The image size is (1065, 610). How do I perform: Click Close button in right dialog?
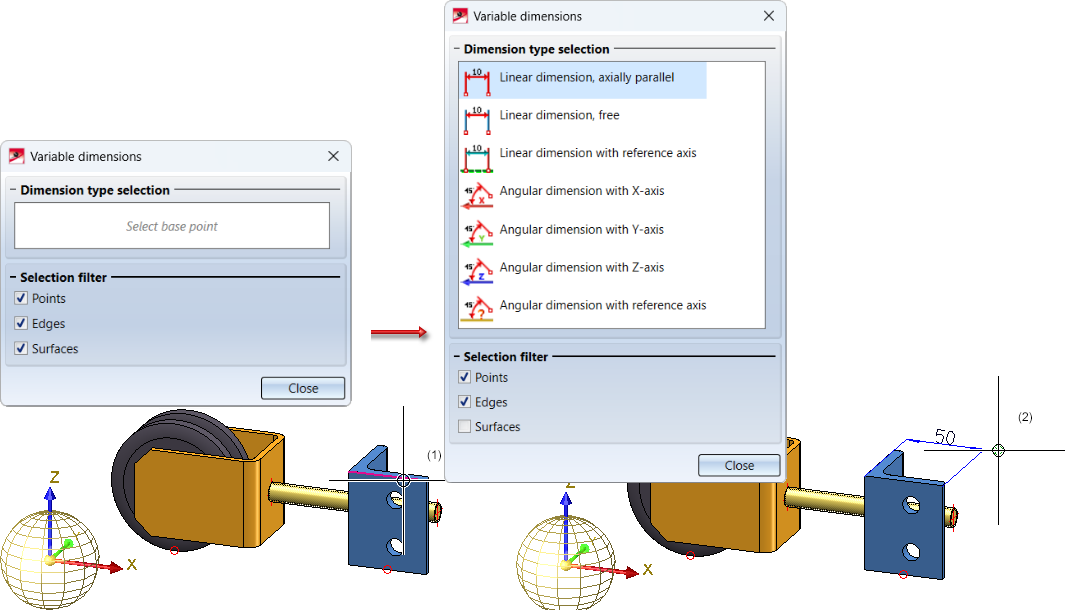click(739, 465)
